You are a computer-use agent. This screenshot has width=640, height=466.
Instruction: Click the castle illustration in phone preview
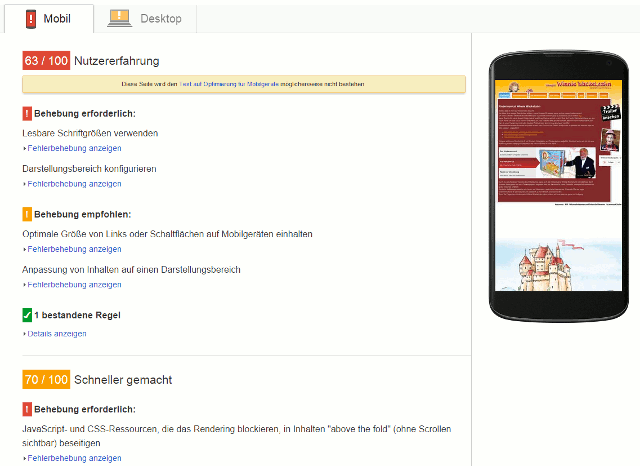(545, 265)
